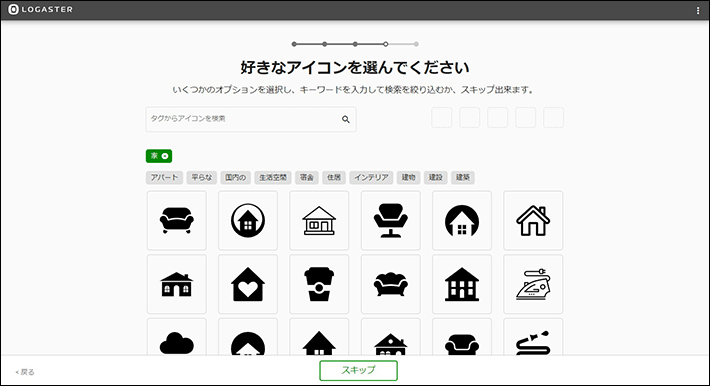710x386 pixels.
Task: Click the Logaster logo
Action: pos(40,10)
